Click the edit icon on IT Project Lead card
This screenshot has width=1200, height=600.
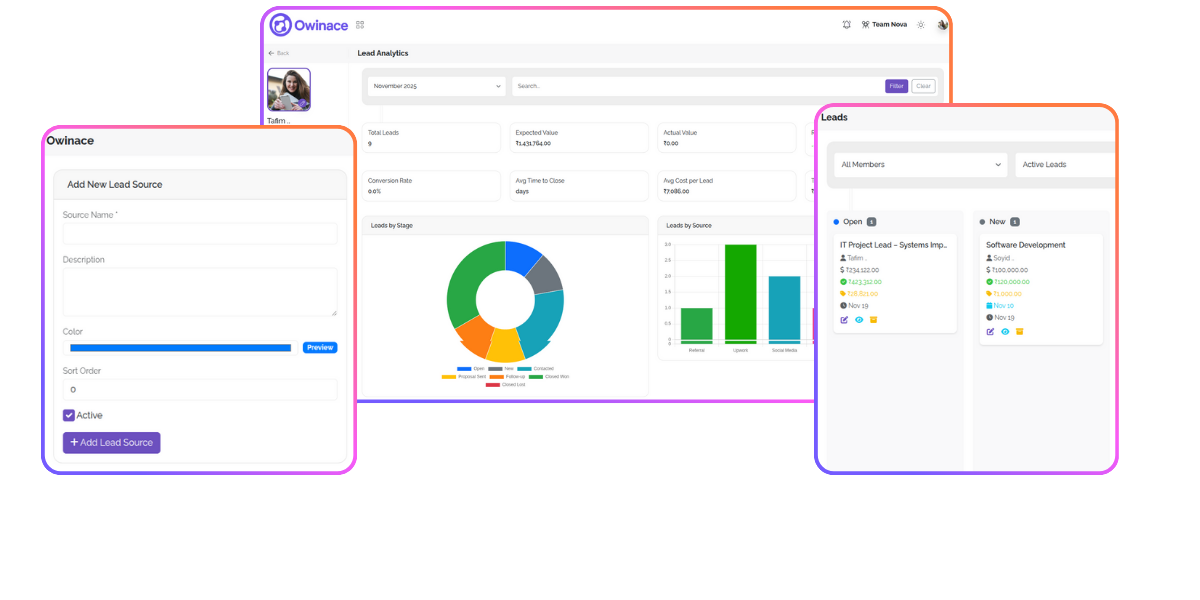844,320
